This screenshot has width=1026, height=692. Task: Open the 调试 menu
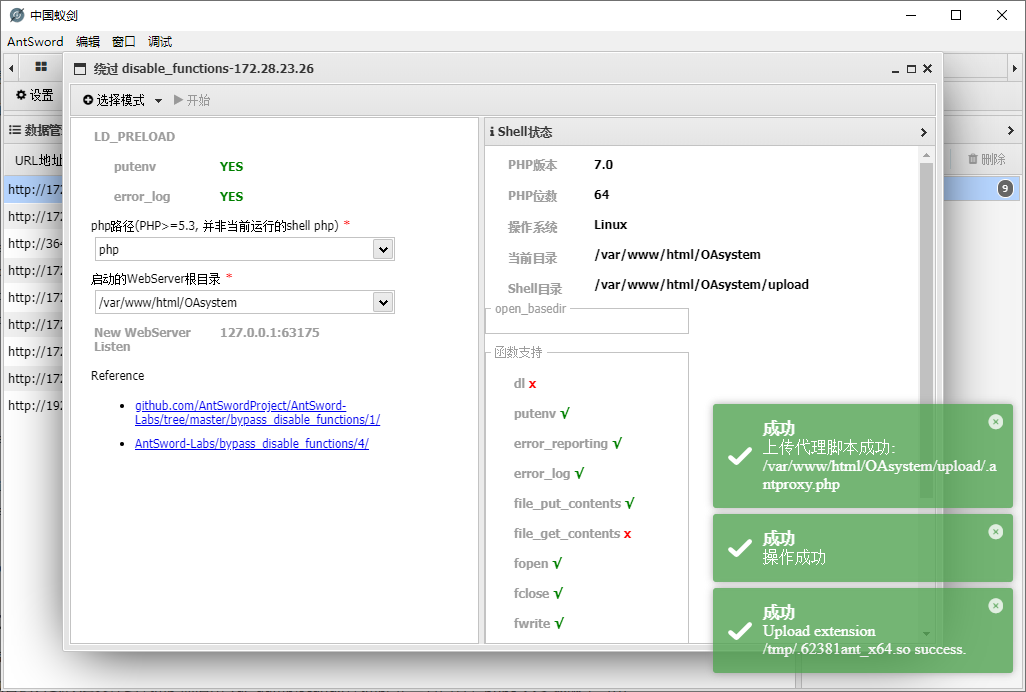[x=160, y=42]
